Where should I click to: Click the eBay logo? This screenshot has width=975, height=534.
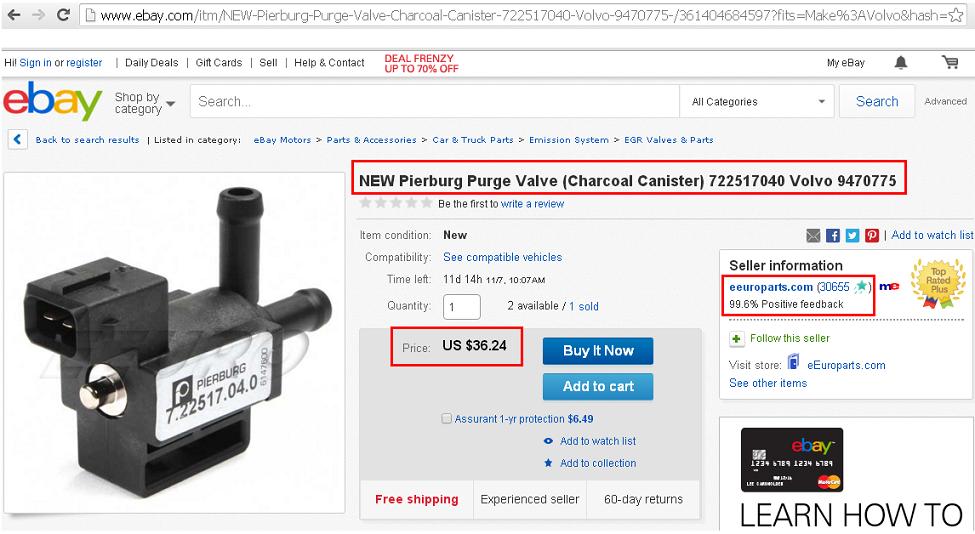pos(53,102)
